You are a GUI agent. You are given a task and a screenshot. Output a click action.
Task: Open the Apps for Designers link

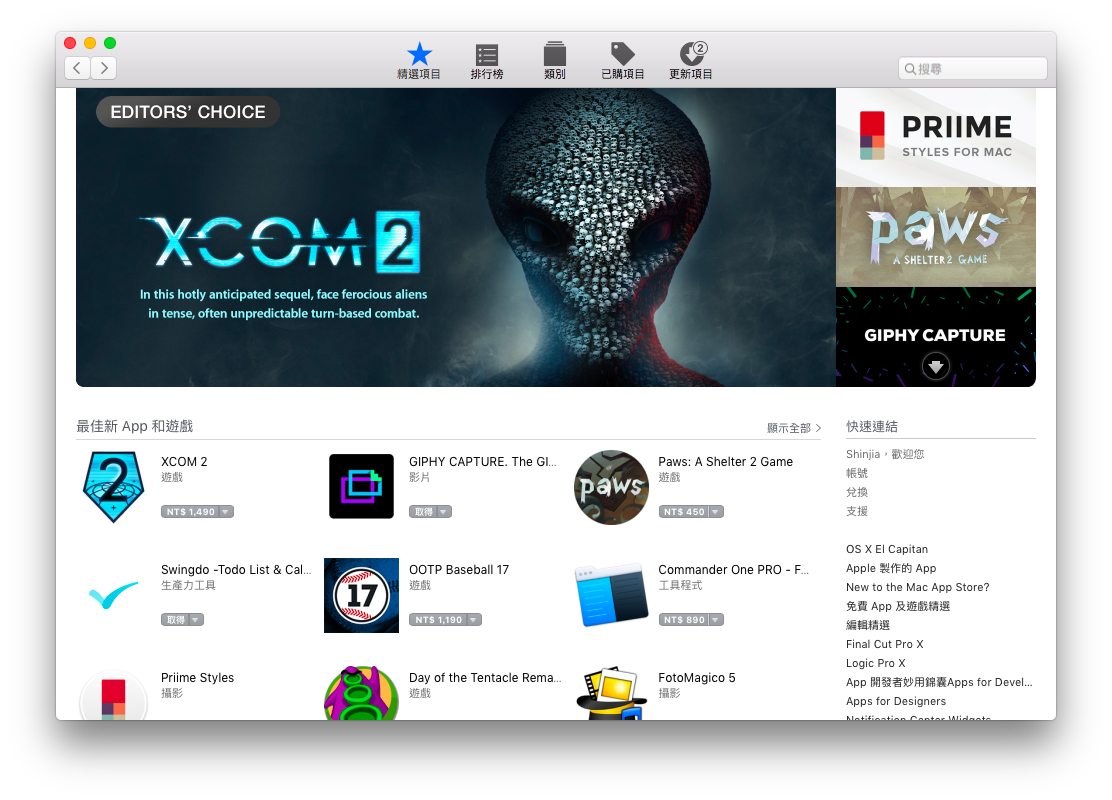[896, 701]
